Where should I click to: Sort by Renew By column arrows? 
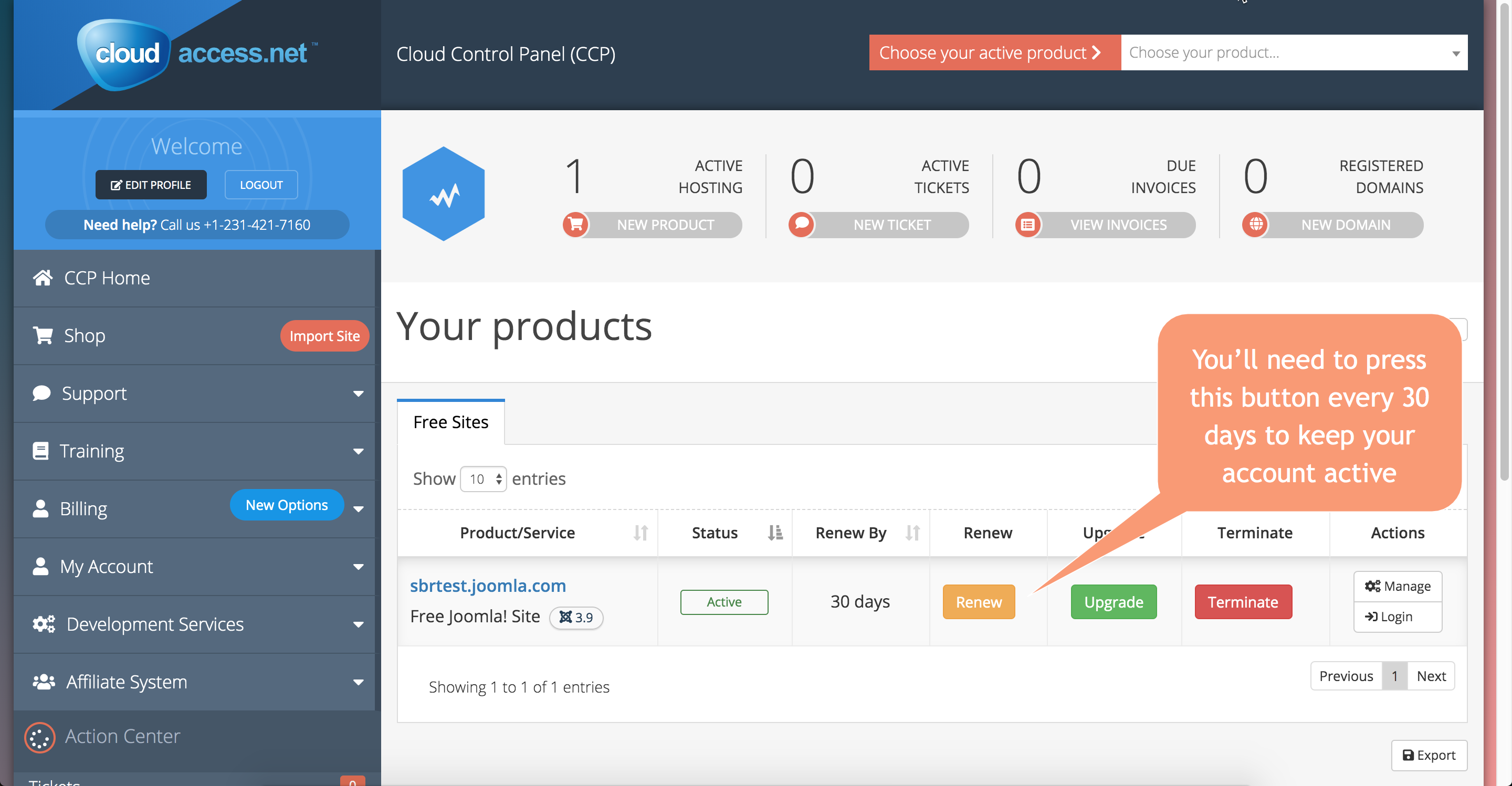912,533
